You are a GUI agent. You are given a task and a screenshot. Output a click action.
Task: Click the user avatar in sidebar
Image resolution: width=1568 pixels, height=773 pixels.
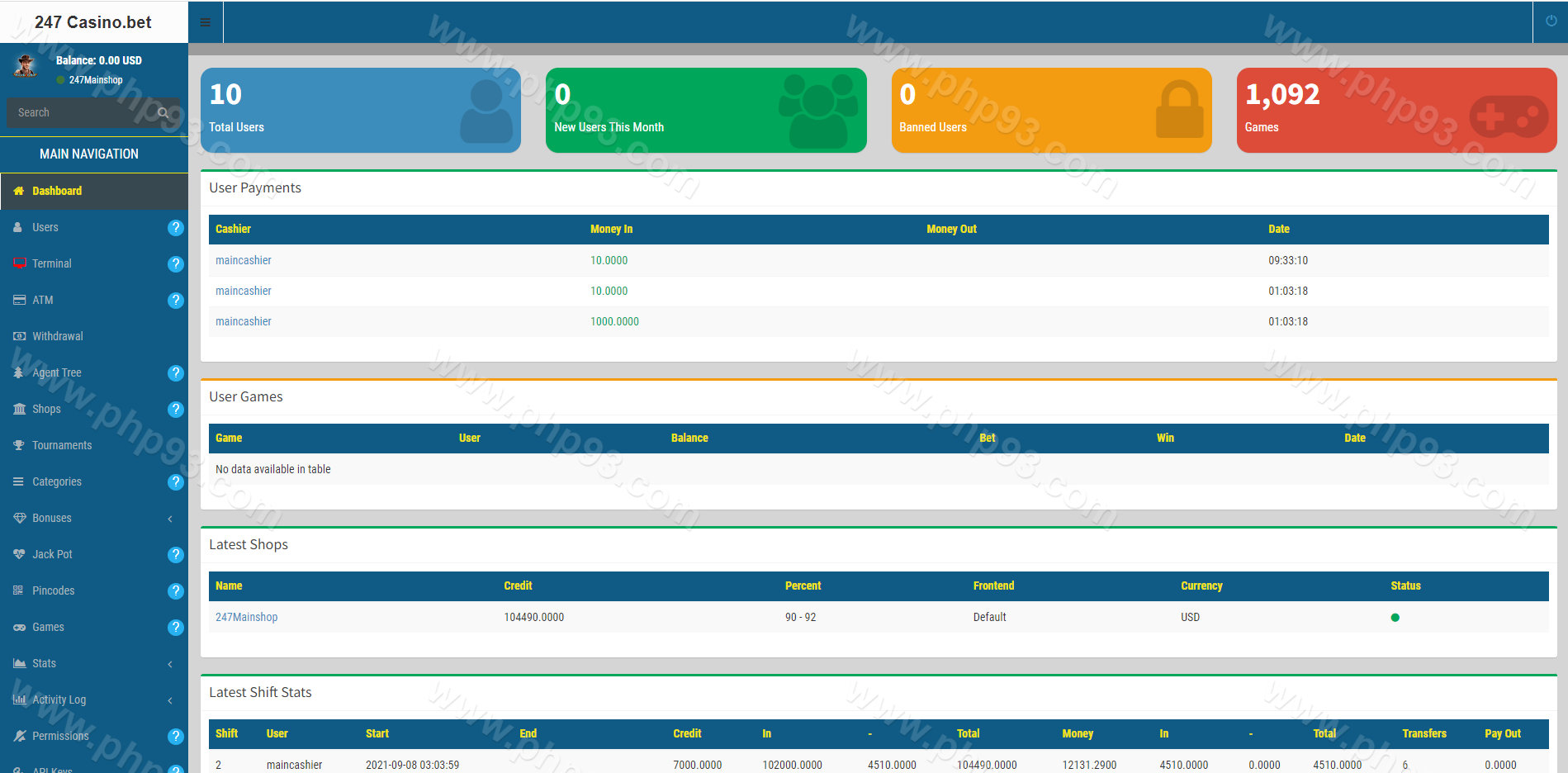pyautogui.click(x=26, y=66)
